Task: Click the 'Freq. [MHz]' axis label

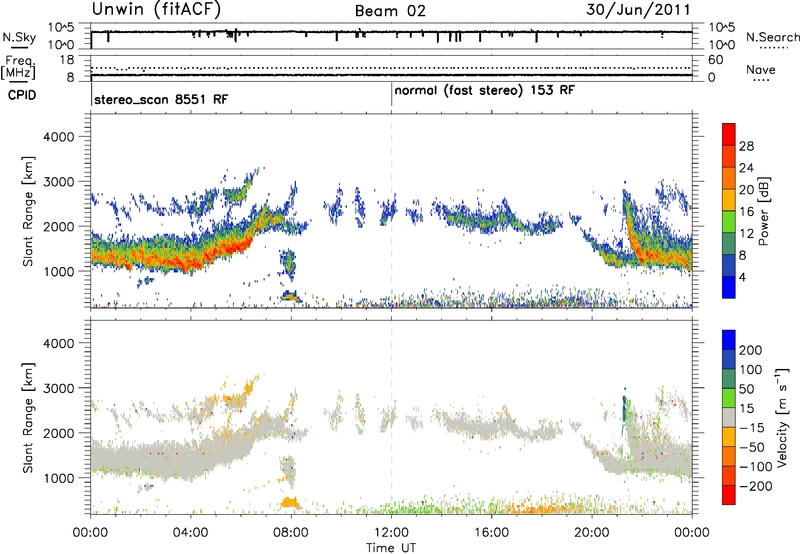Action: click(20, 67)
